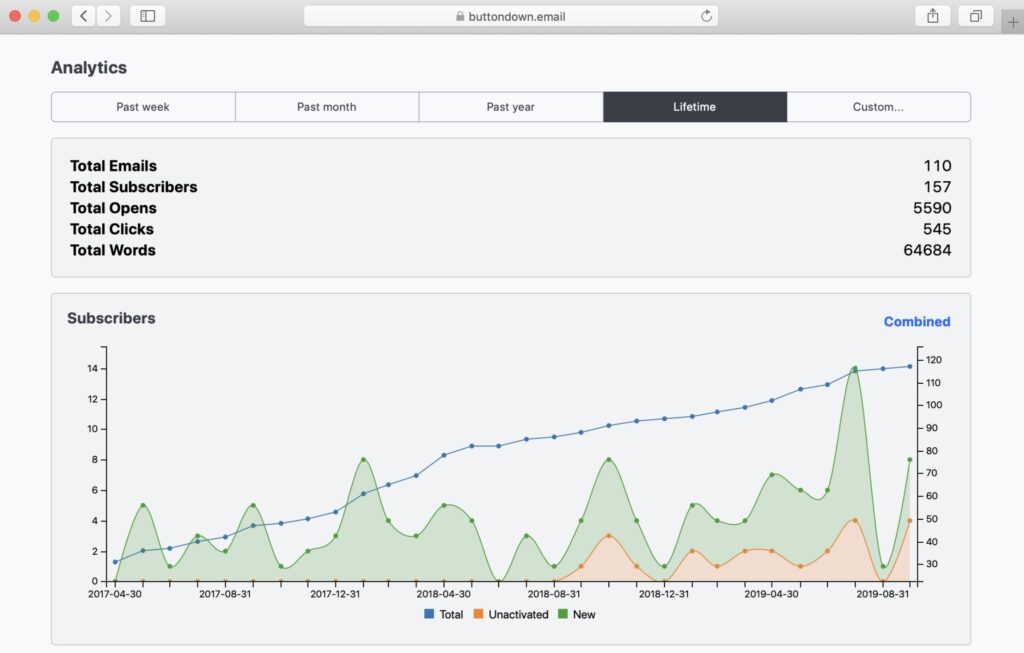This screenshot has width=1024, height=653.
Task: Click the lock icon in address bar
Action: pos(460,16)
